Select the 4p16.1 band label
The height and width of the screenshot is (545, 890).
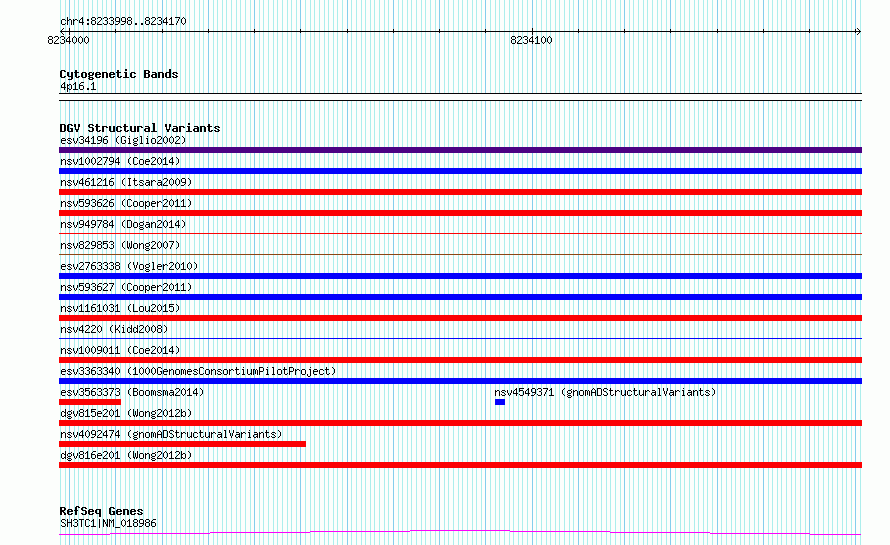click(x=78, y=87)
